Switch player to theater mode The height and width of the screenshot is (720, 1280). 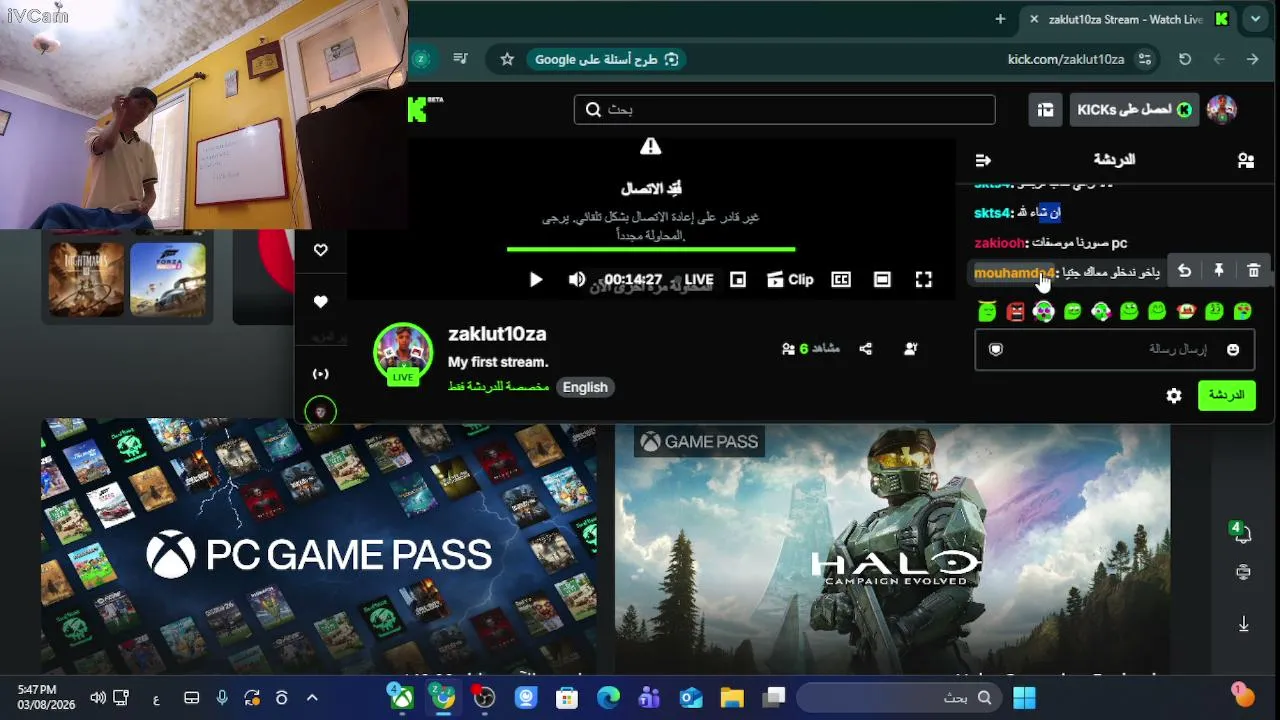pos(882,280)
